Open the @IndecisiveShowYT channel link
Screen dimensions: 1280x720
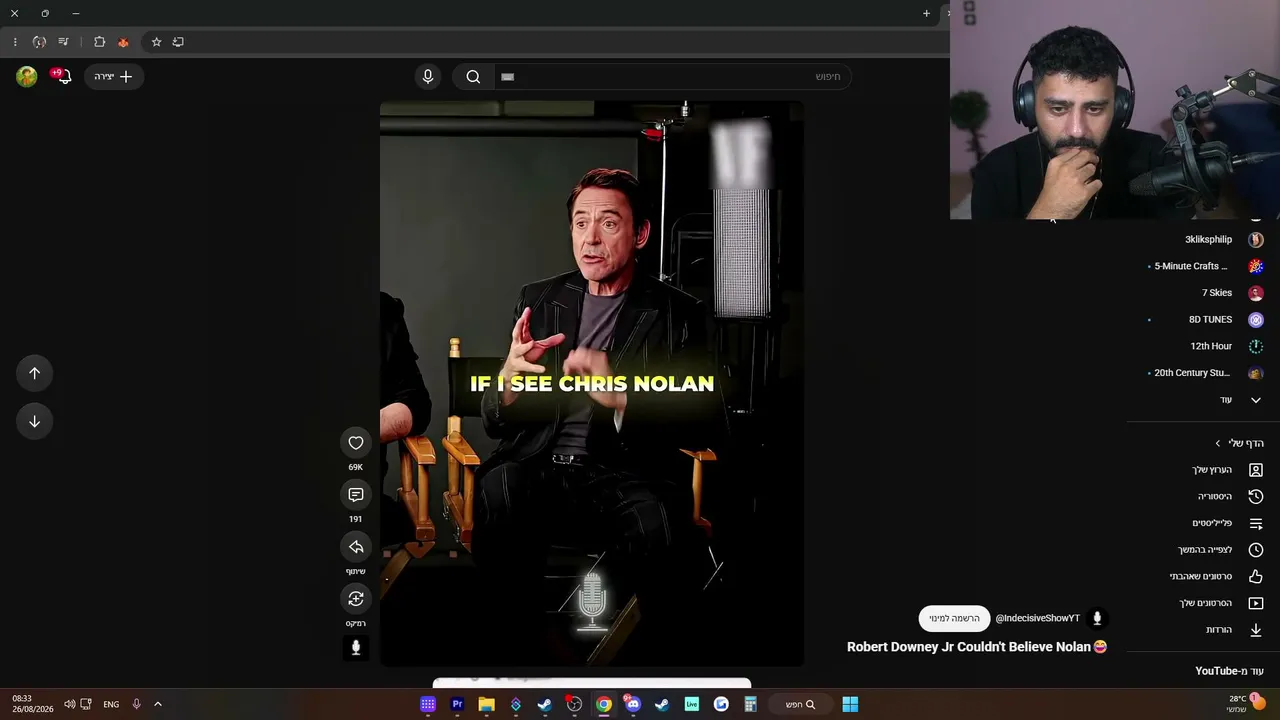[1037, 618]
